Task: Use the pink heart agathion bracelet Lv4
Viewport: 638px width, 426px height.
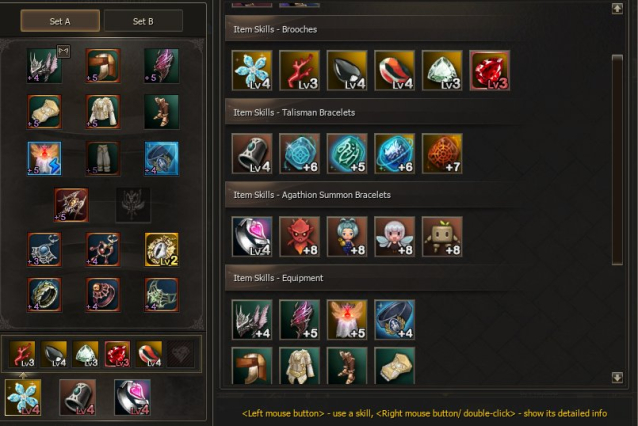Action: tap(252, 237)
